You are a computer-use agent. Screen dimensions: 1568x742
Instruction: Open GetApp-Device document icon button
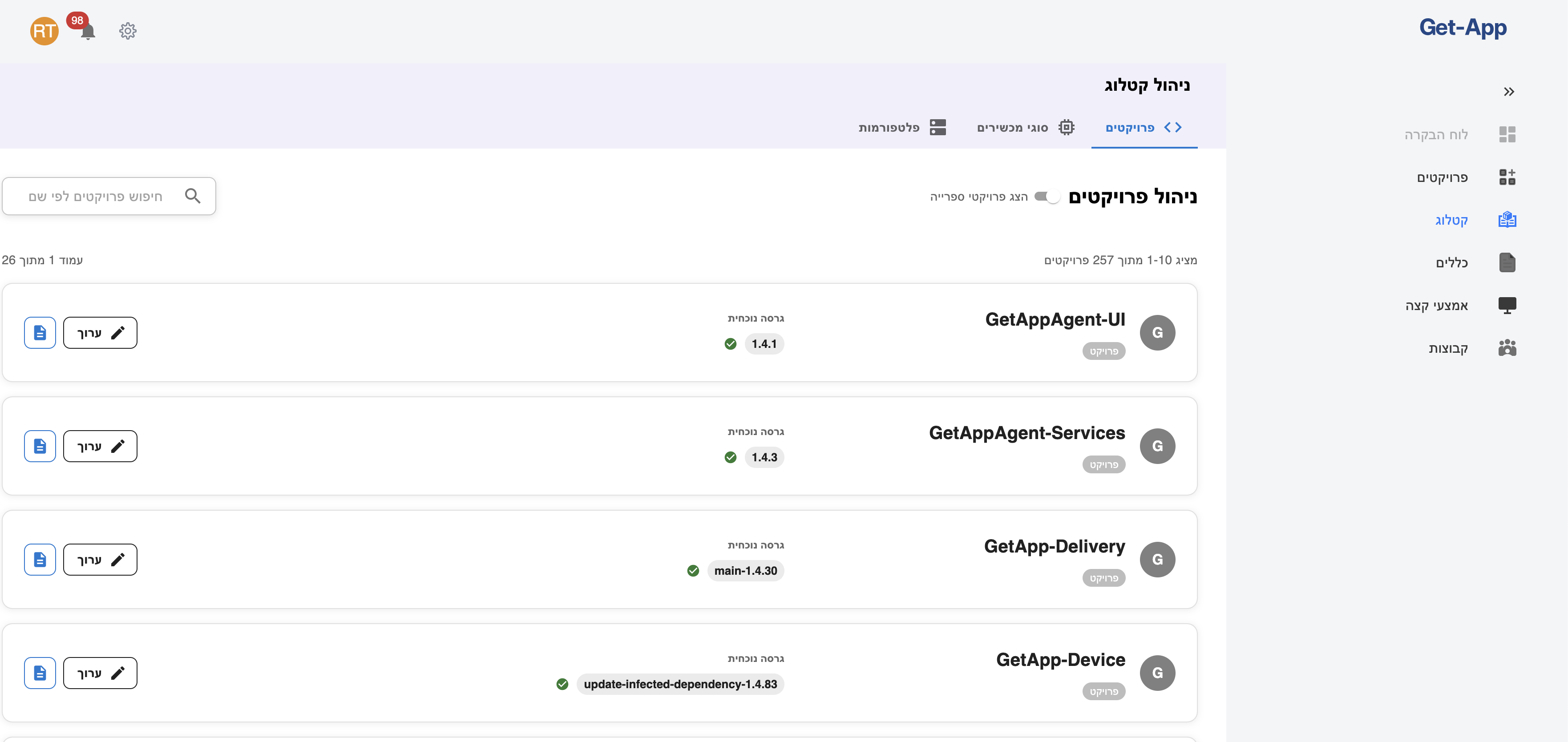[x=40, y=673]
